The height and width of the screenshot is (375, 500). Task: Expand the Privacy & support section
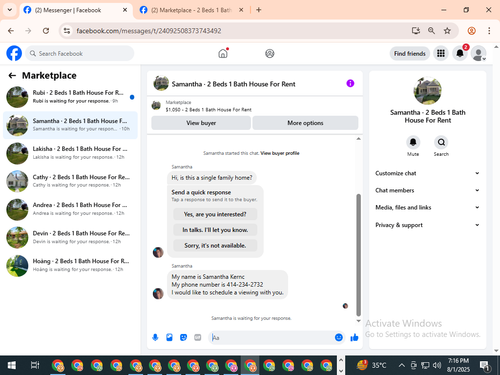pos(427,225)
